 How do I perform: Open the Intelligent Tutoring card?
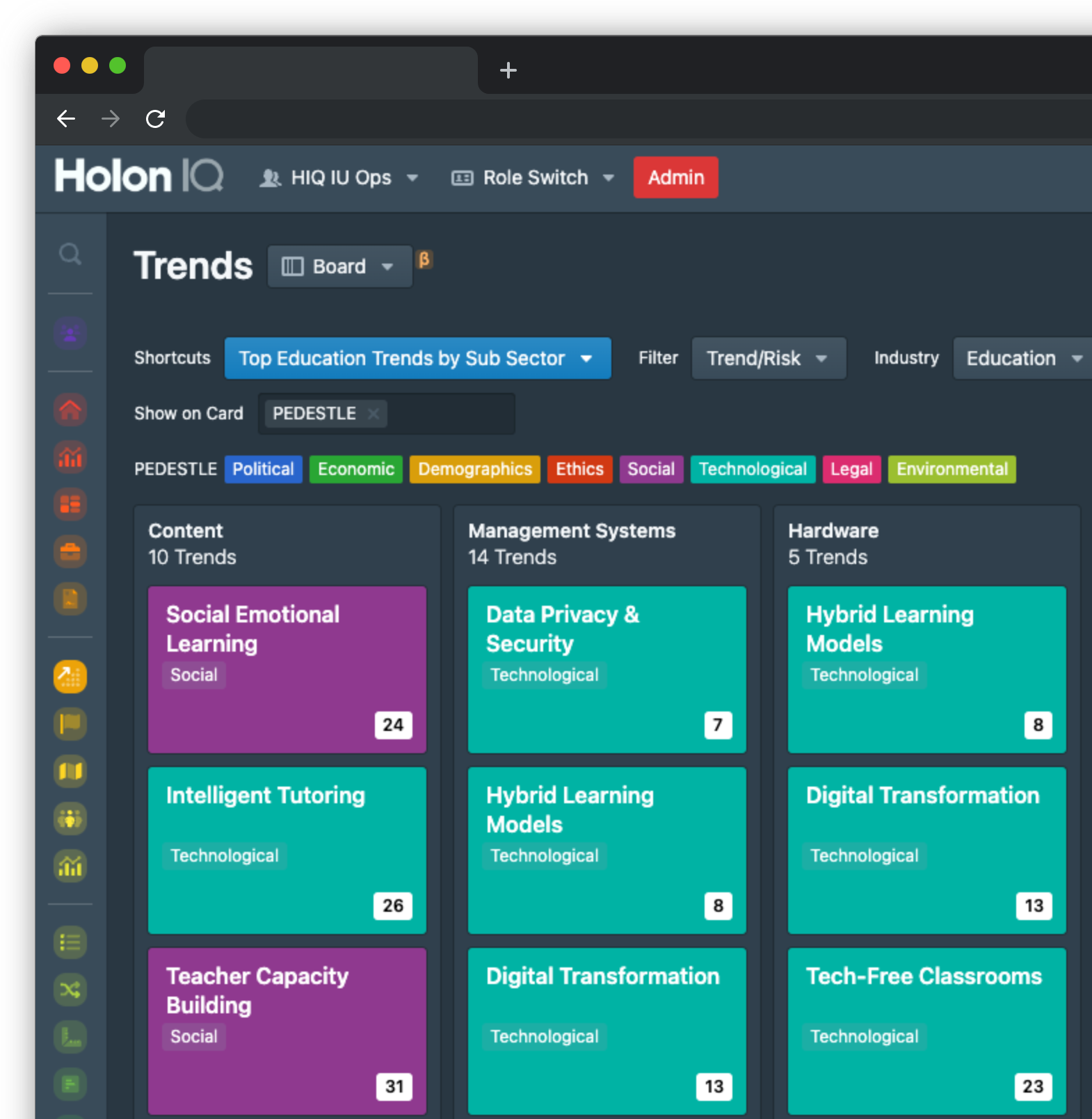287,851
